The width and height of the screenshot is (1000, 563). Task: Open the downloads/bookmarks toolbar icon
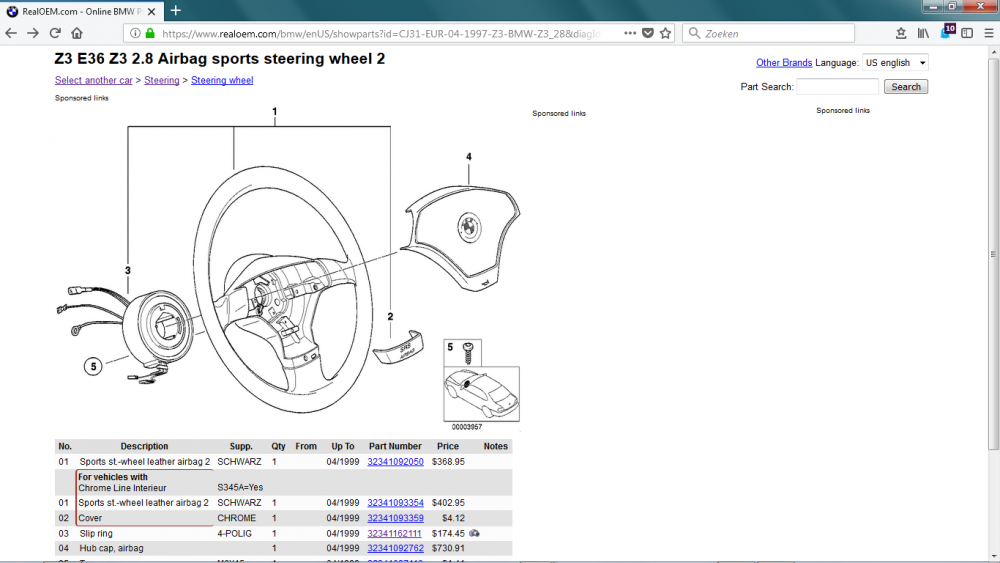[x=901, y=33]
